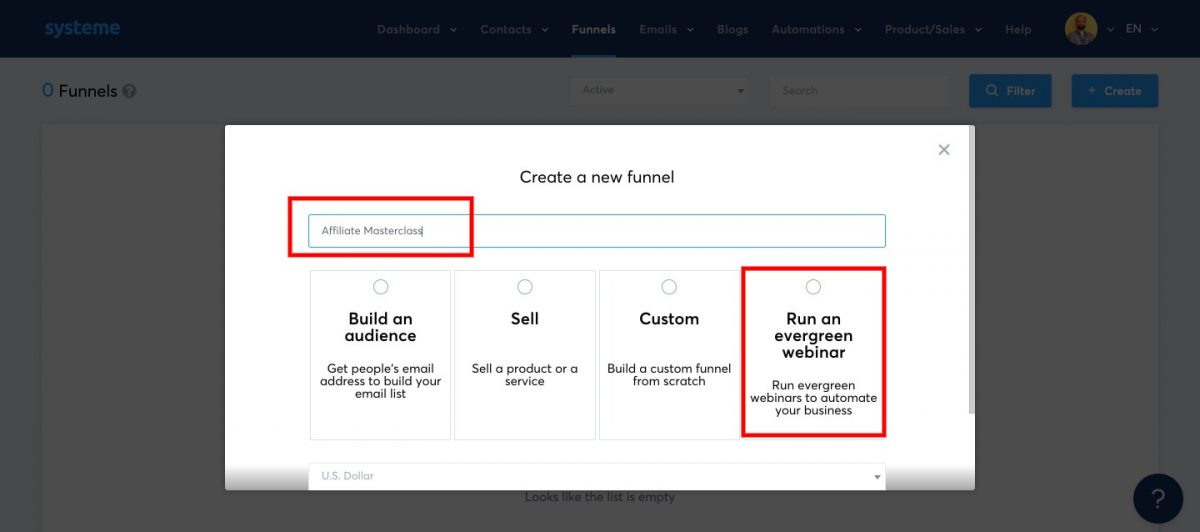Viewport: 1200px width, 532px height.
Task: Pick Run an evergreen webinar option
Action: (x=813, y=287)
